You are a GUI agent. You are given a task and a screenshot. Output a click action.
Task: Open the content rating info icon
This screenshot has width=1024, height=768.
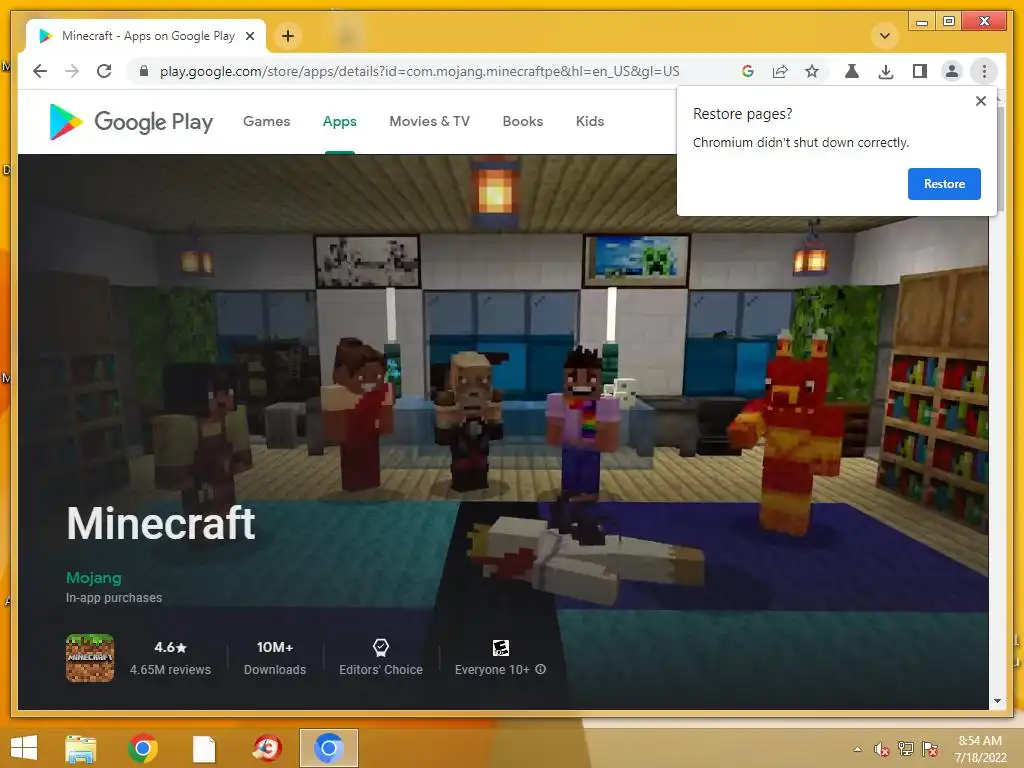tap(541, 669)
